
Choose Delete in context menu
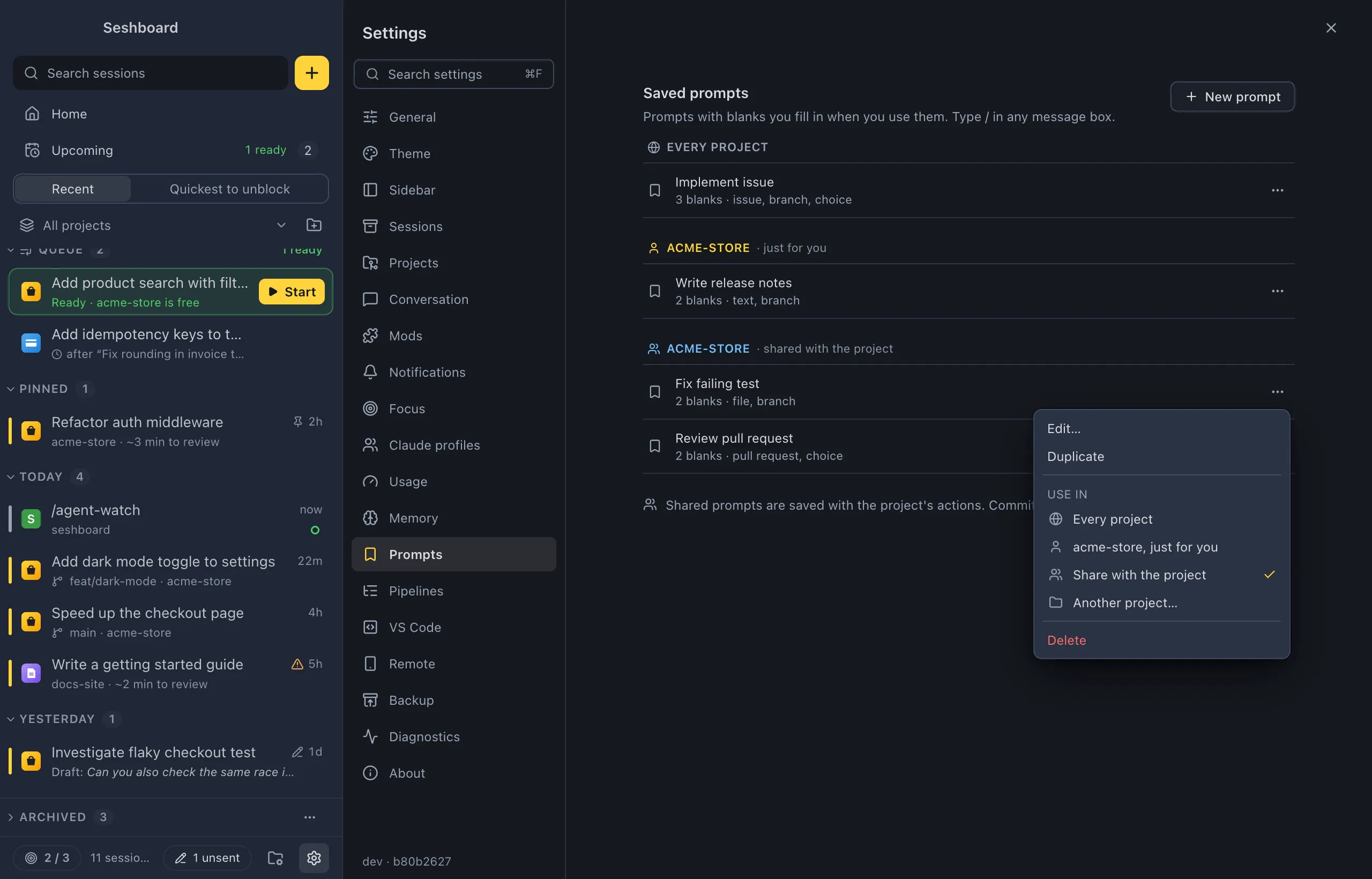[x=1161, y=640]
